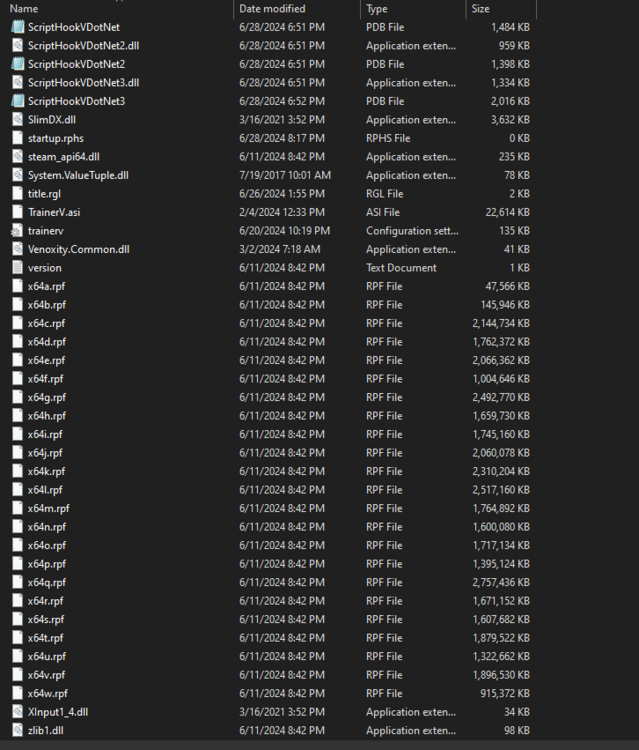639x750 pixels.
Task: Click the Venoxity.Common.dll file icon
Action: [18, 249]
